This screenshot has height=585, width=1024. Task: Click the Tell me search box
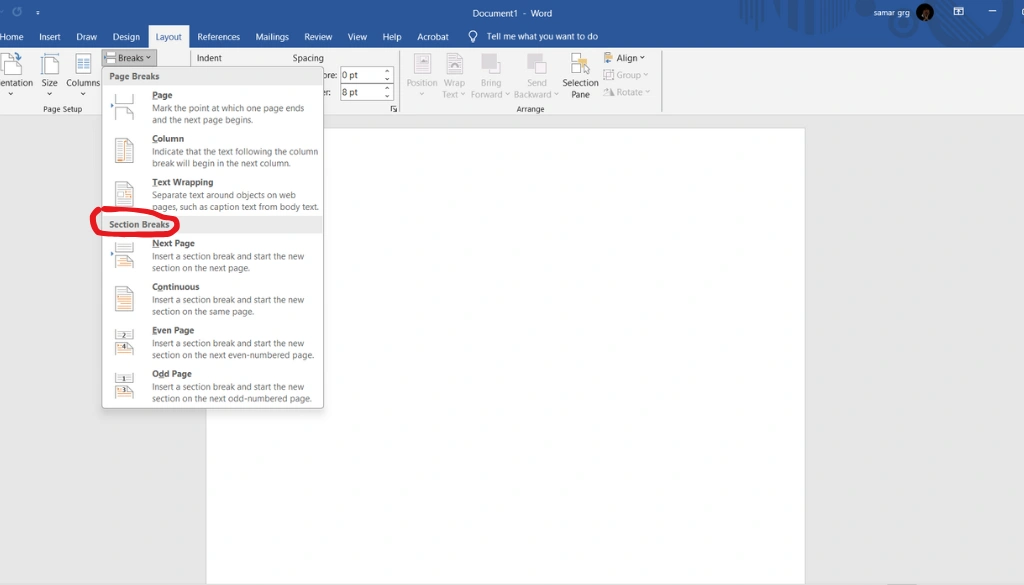point(541,37)
